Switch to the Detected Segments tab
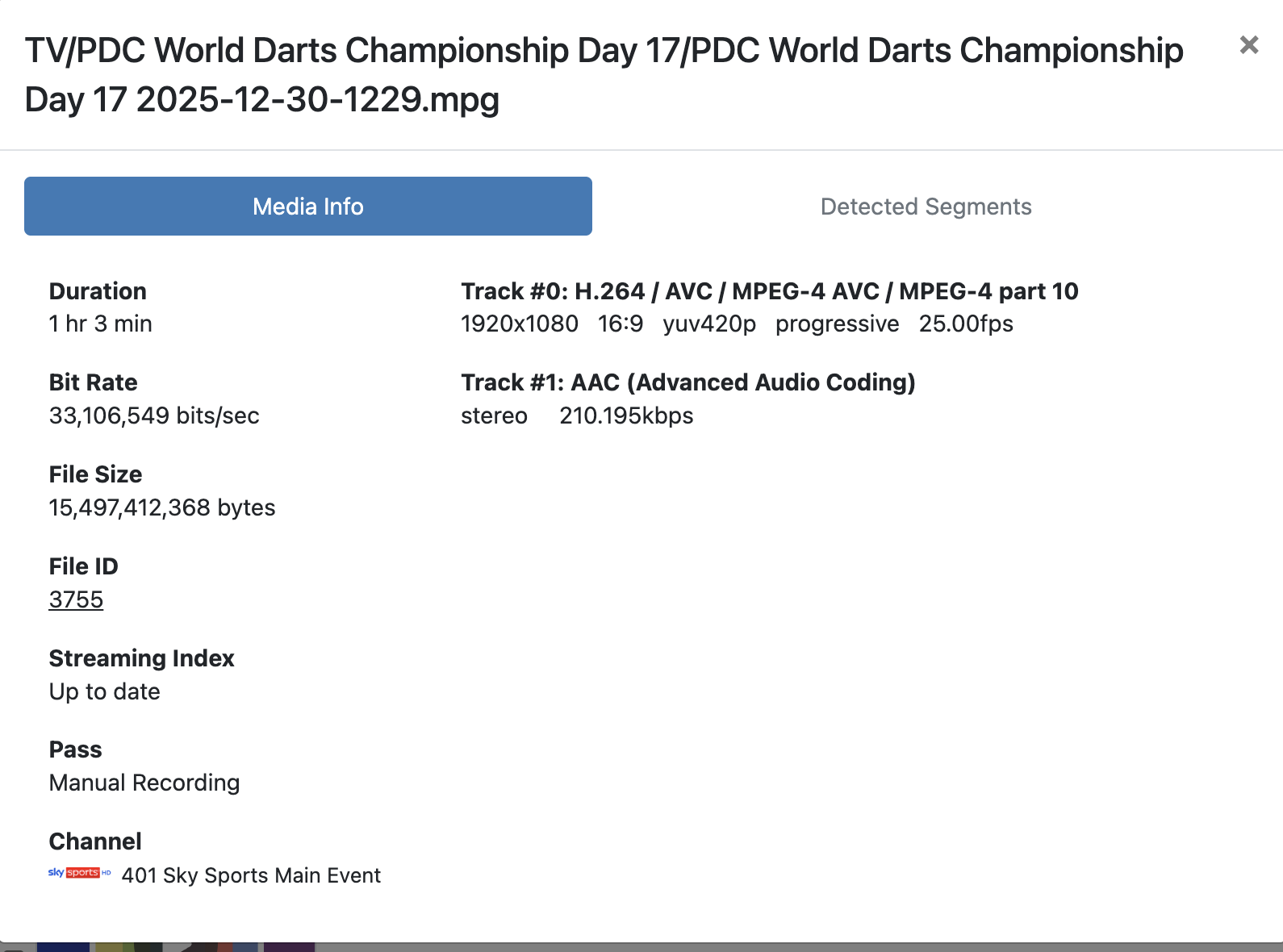 click(926, 207)
